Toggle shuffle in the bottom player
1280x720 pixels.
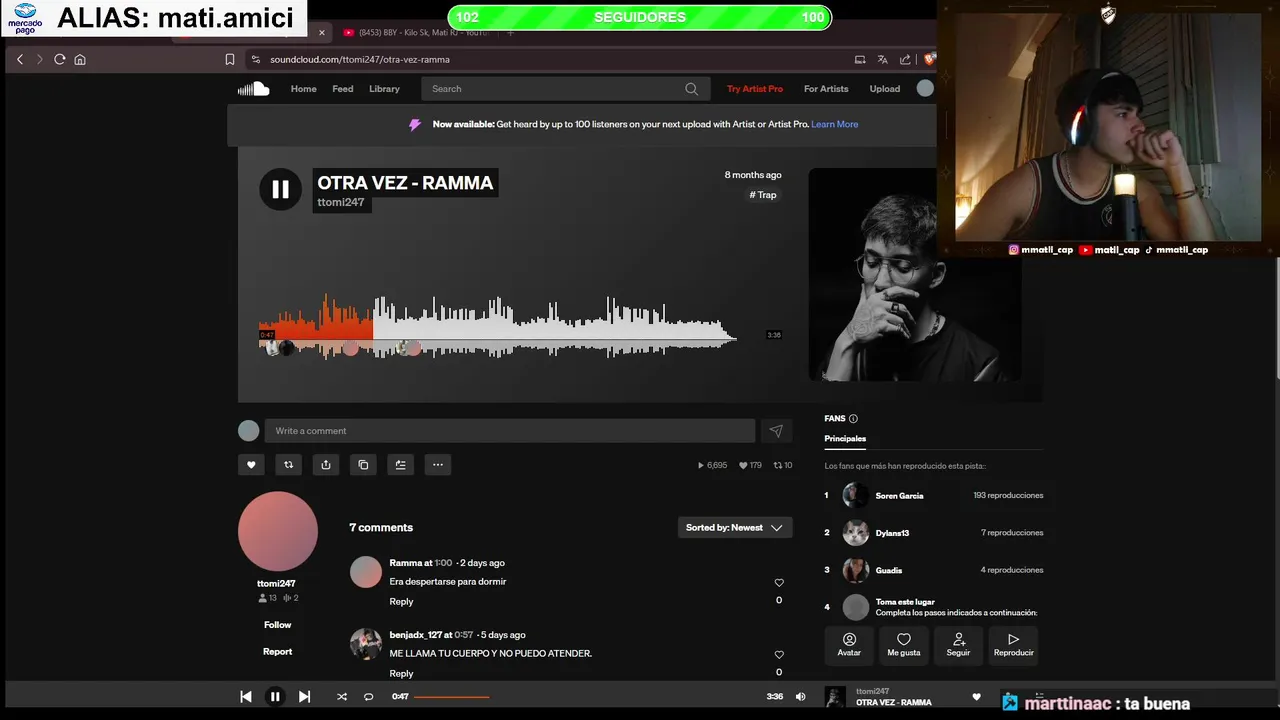click(342, 697)
